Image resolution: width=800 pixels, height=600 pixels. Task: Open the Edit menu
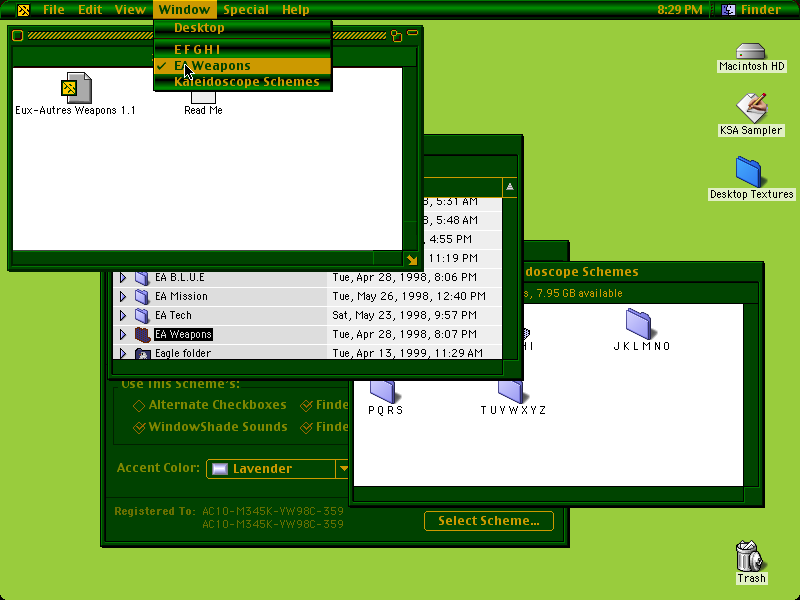90,10
